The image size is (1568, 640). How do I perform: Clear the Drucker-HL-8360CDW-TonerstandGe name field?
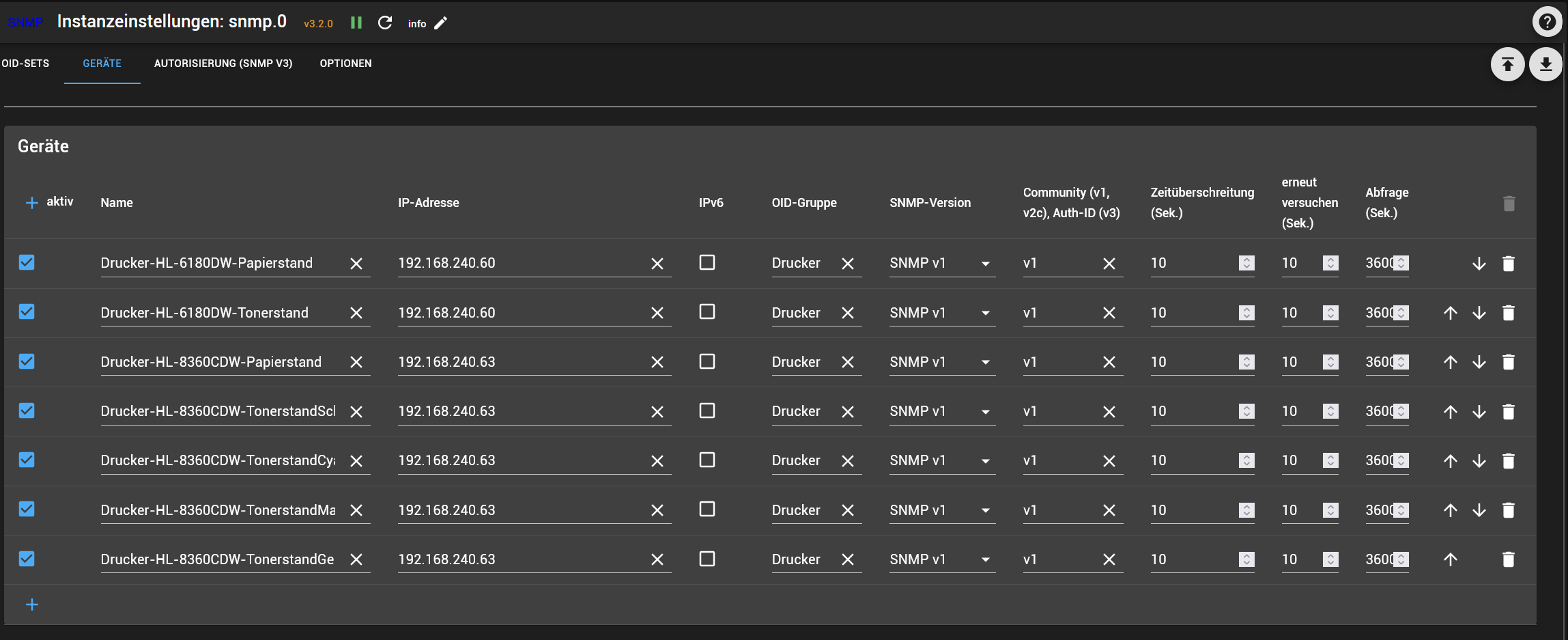[x=356, y=559]
